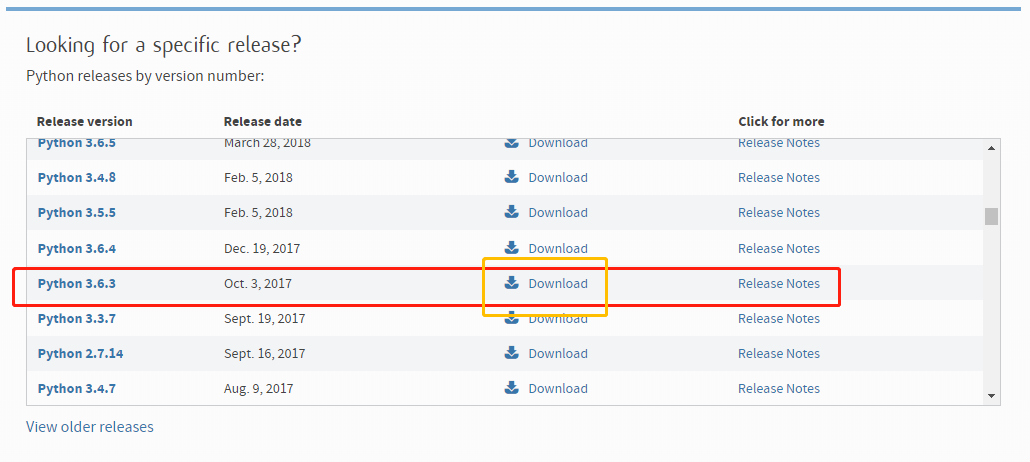This screenshot has width=1030, height=462.
Task: Click download icon in Python 3.6.5 row
Action: (x=512, y=143)
